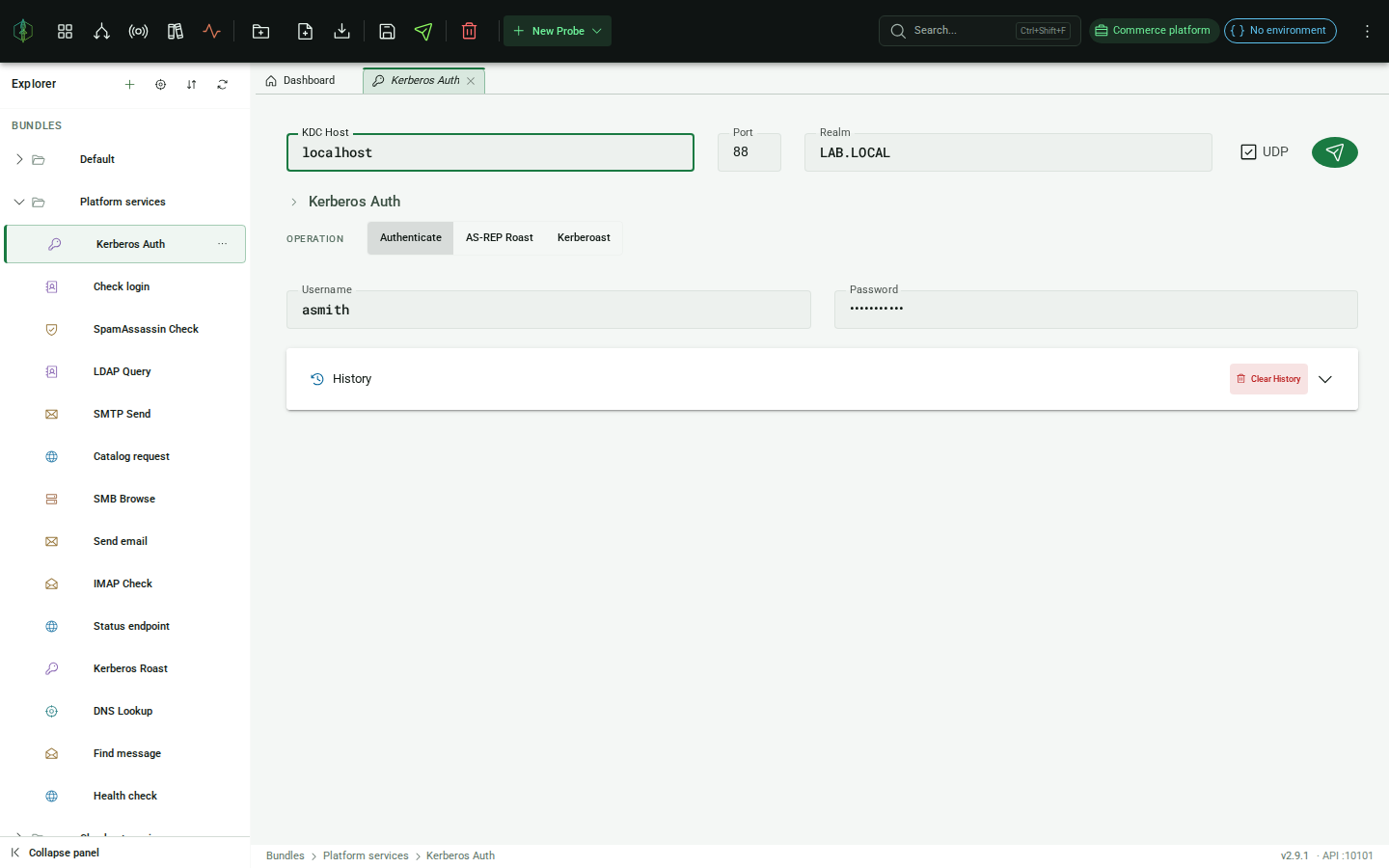The height and width of the screenshot is (868, 1389).
Task: Click the green paper plane icon in the top toolbar
Action: 423,31
